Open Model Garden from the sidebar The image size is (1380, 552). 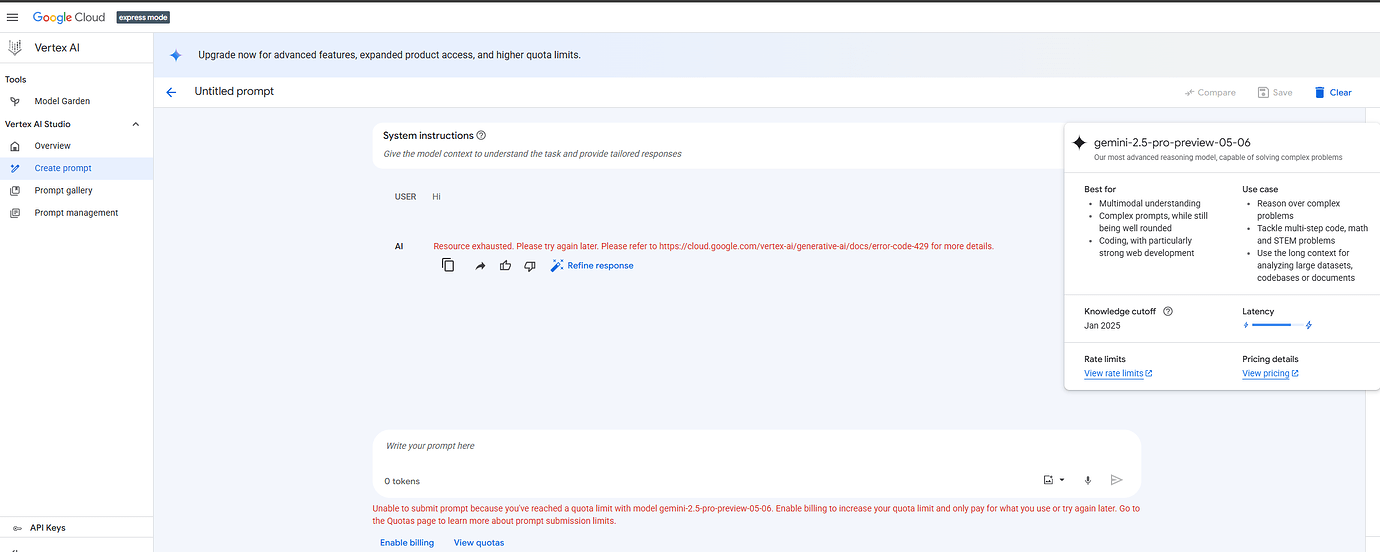click(x=62, y=101)
